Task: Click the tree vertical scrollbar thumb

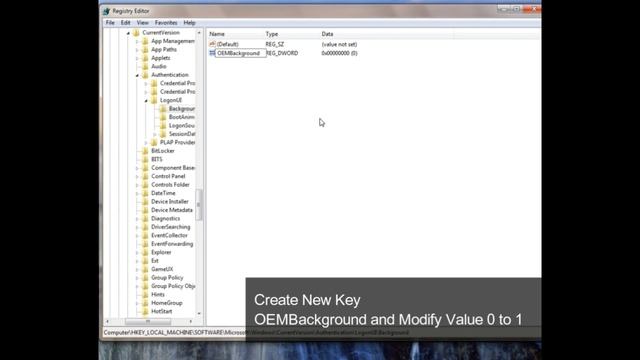Action: (x=199, y=204)
